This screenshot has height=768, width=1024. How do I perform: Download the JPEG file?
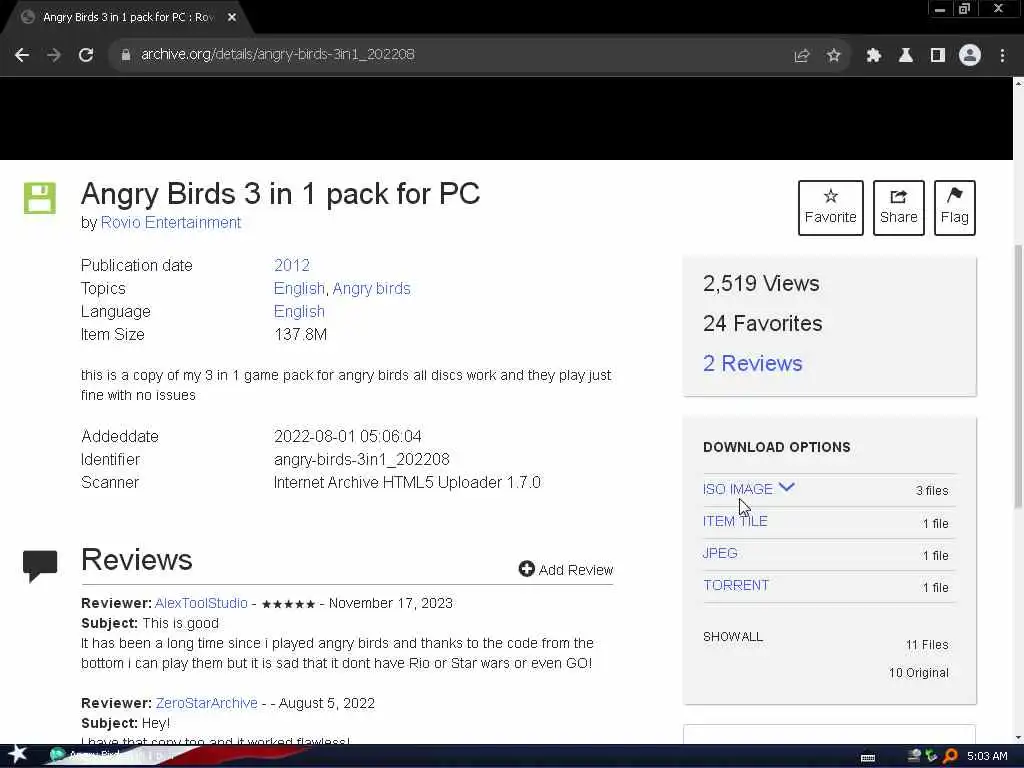click(720, 553)
